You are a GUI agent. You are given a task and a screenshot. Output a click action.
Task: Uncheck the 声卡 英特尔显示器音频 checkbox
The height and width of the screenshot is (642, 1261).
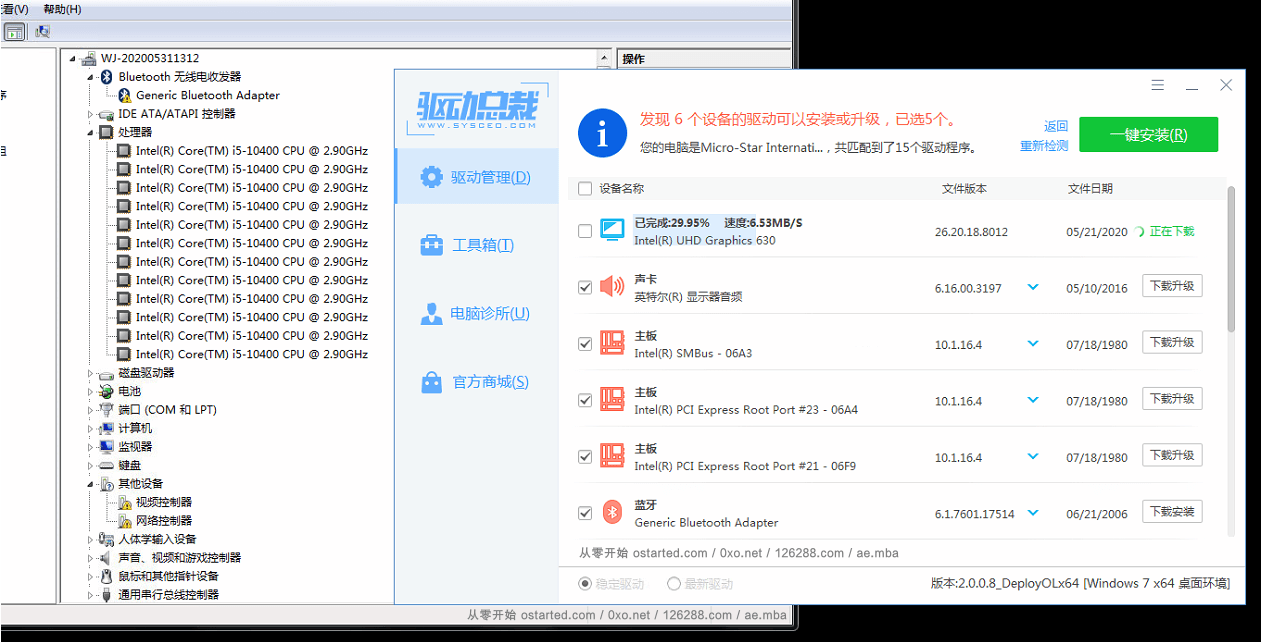[585, 287]
